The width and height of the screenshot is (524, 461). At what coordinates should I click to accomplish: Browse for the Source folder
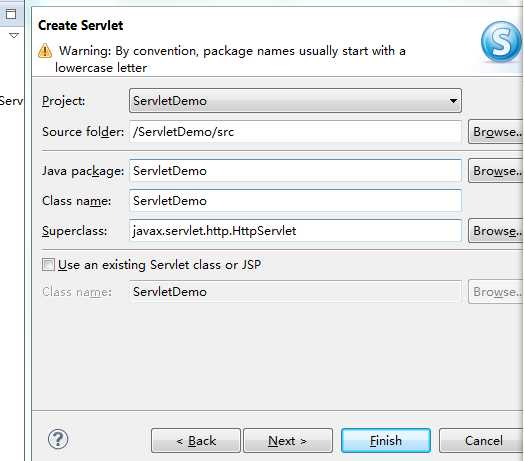tap(496, 132)
